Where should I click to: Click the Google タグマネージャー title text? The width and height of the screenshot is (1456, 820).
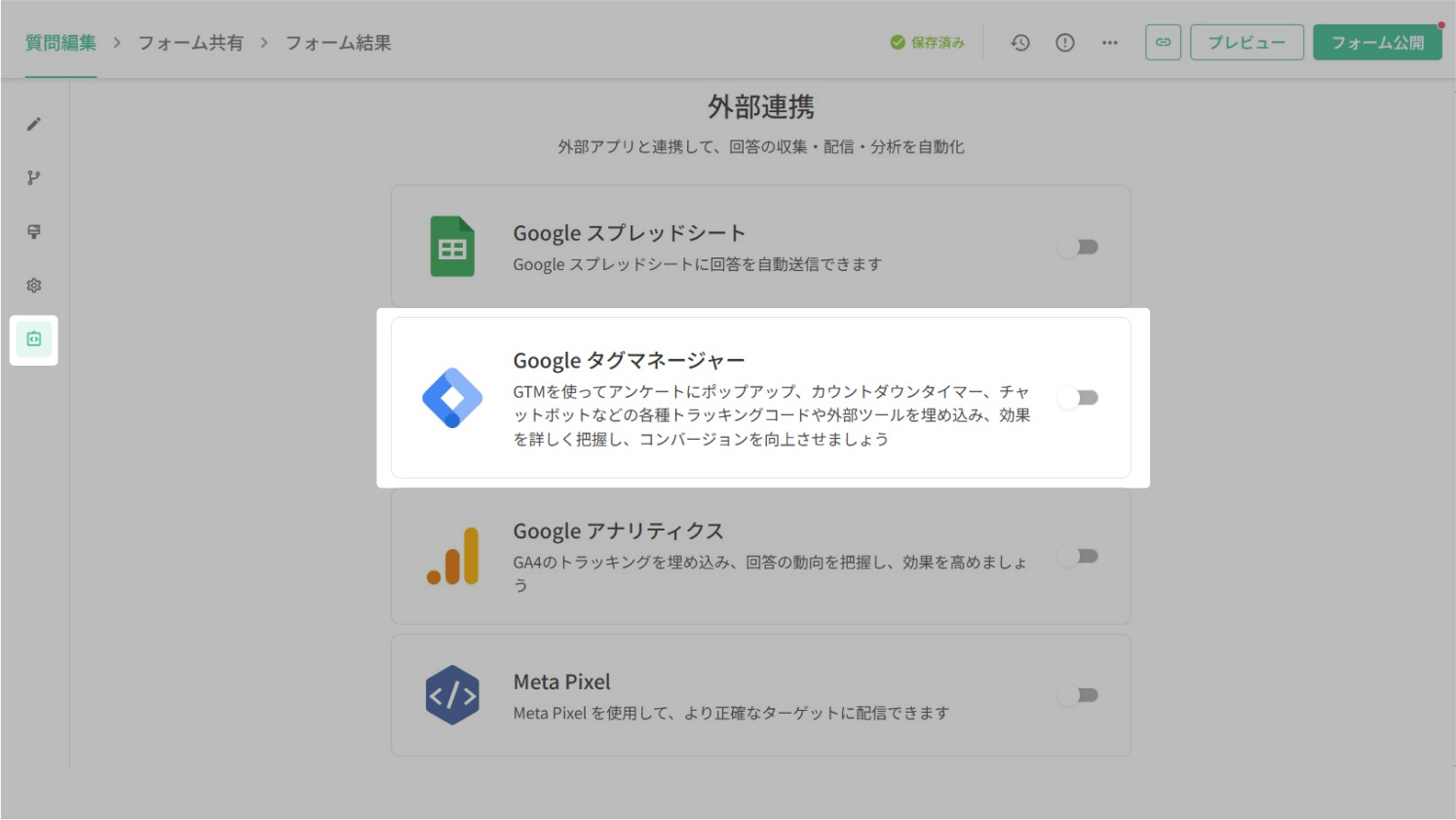tap(629, 361)
